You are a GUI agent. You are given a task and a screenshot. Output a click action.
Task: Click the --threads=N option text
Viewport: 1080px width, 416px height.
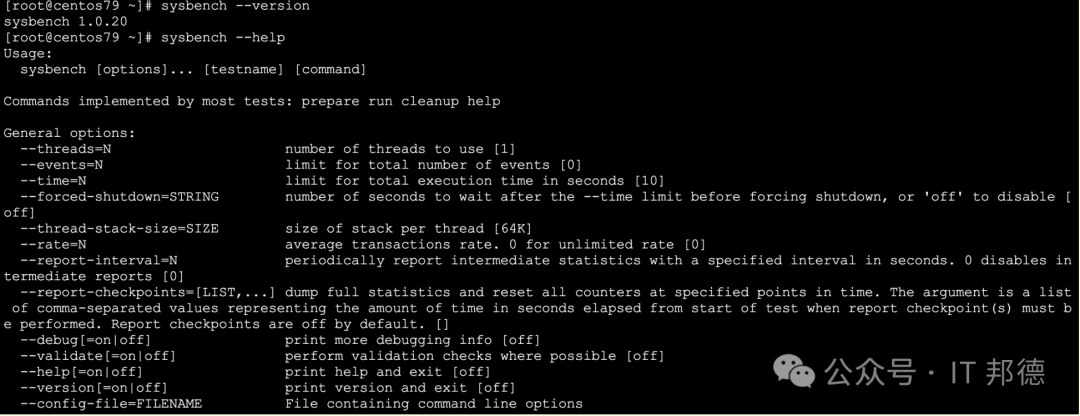coord(61,149)
